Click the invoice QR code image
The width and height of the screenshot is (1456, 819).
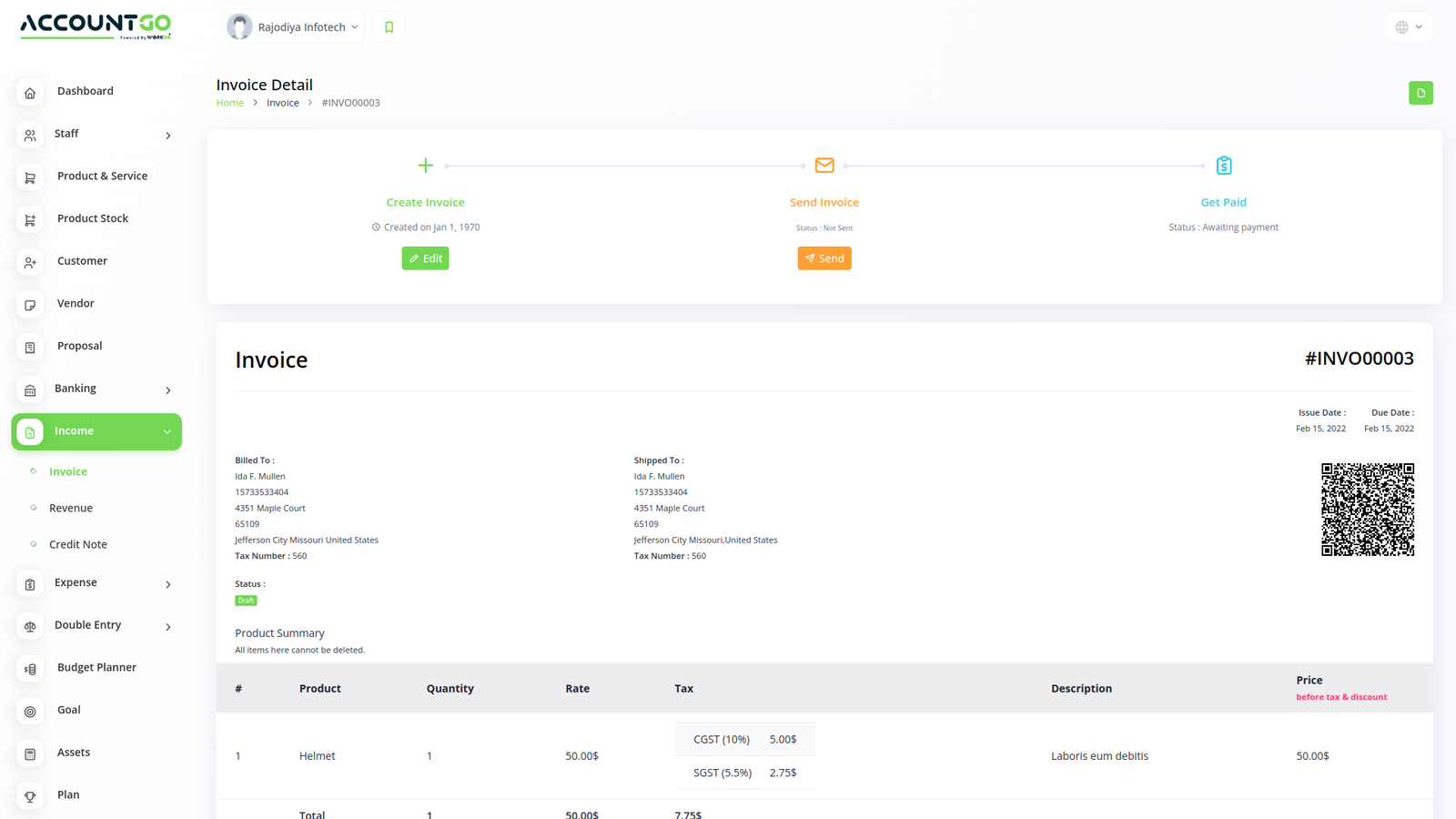(x=1367, y=510)
